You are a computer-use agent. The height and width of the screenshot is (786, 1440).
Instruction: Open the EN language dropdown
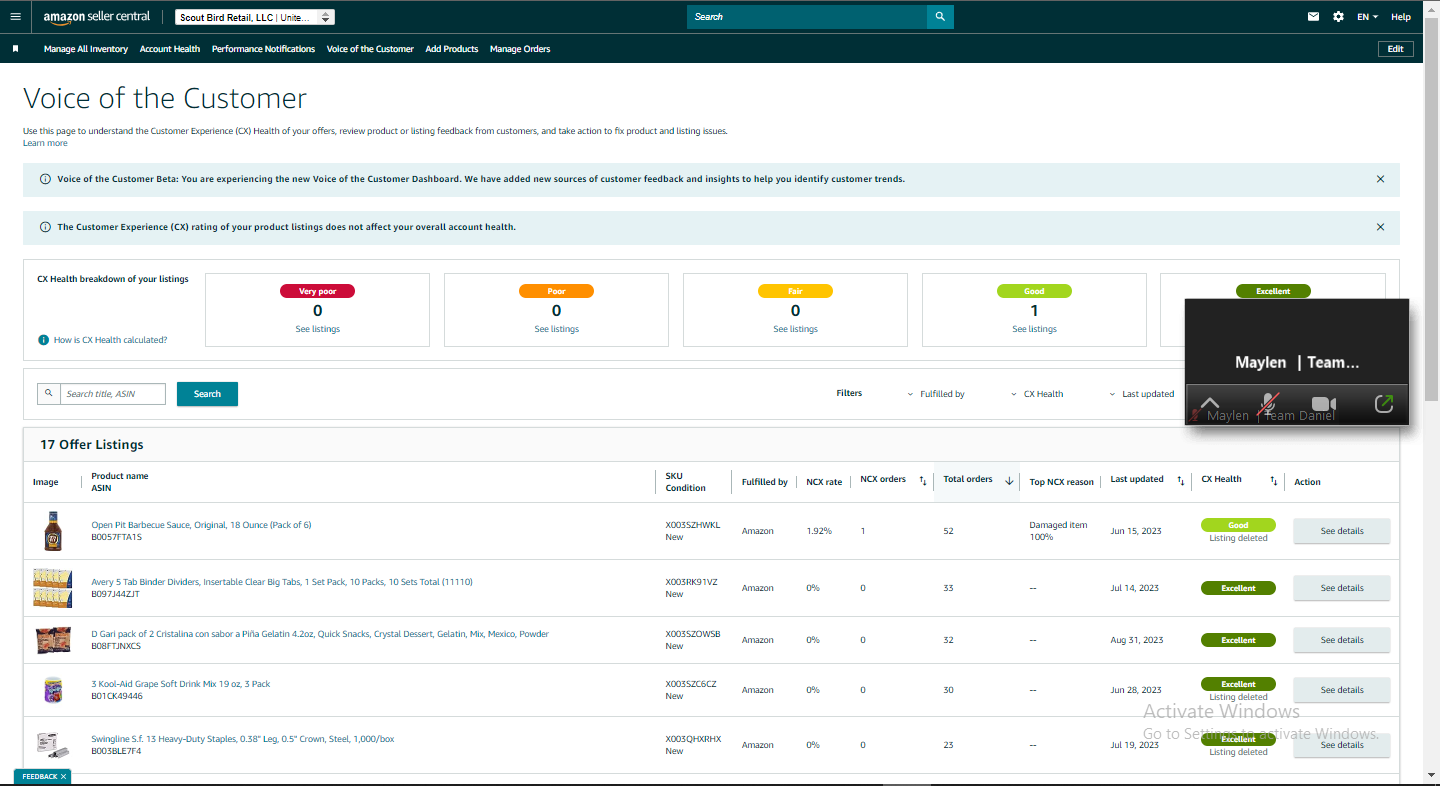click(x=1367, y=17)
